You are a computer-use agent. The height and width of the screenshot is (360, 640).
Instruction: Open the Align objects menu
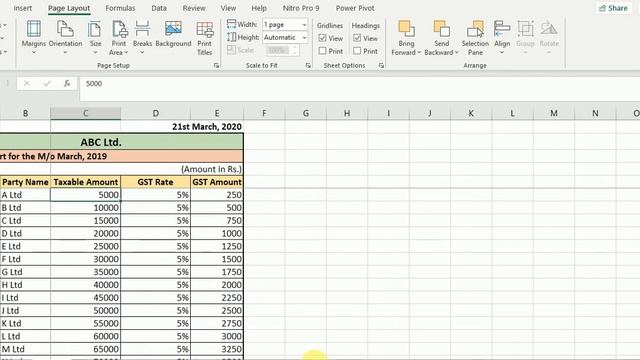pos(502,38)
